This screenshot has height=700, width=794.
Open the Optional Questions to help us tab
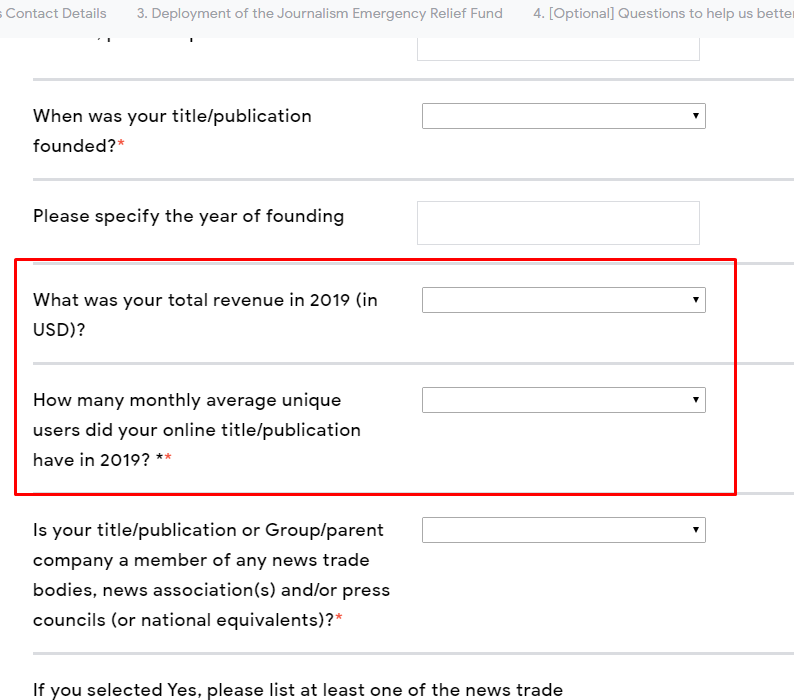(663, 13)
